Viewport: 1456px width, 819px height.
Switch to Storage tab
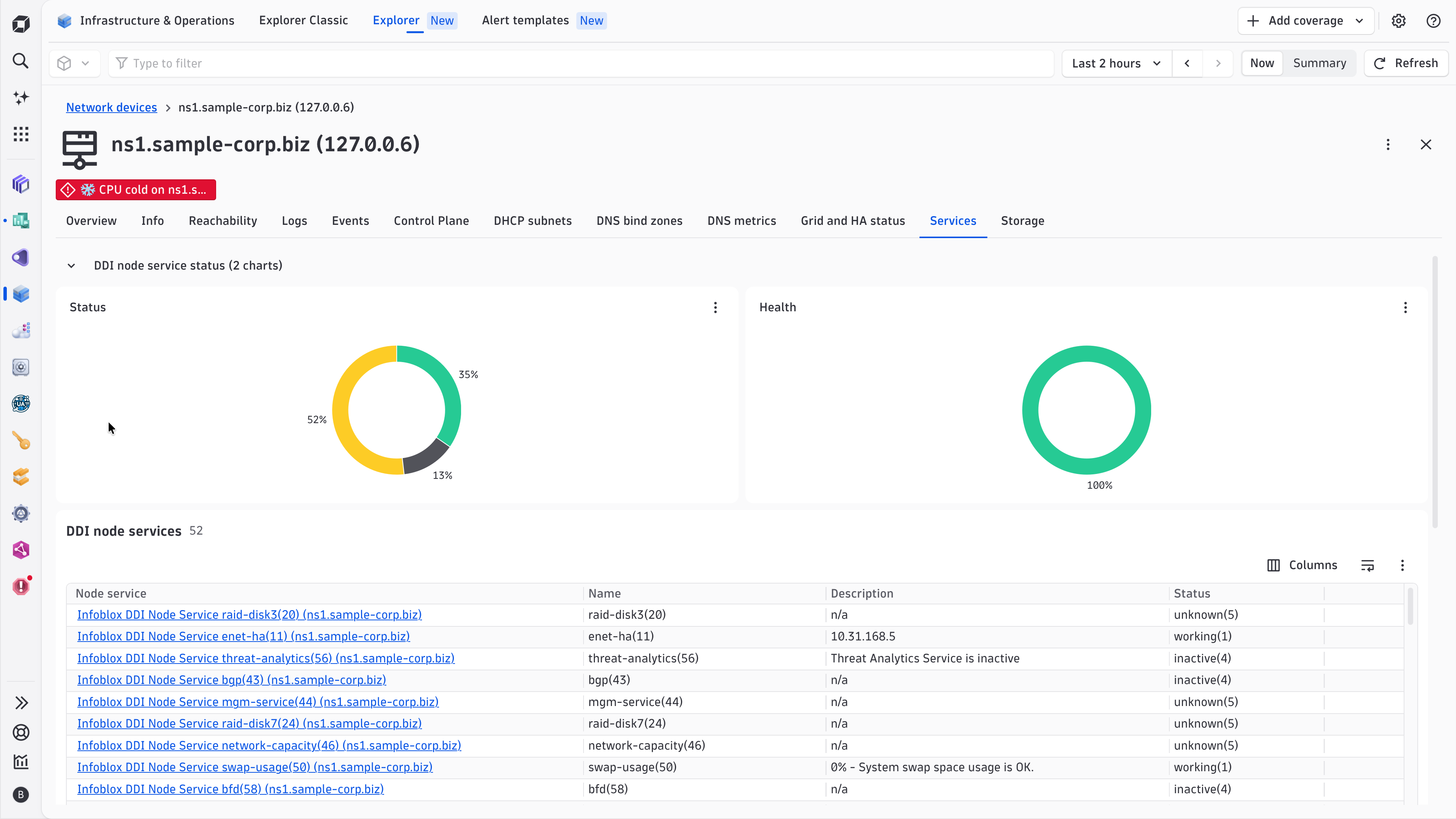coord(1023,221)
